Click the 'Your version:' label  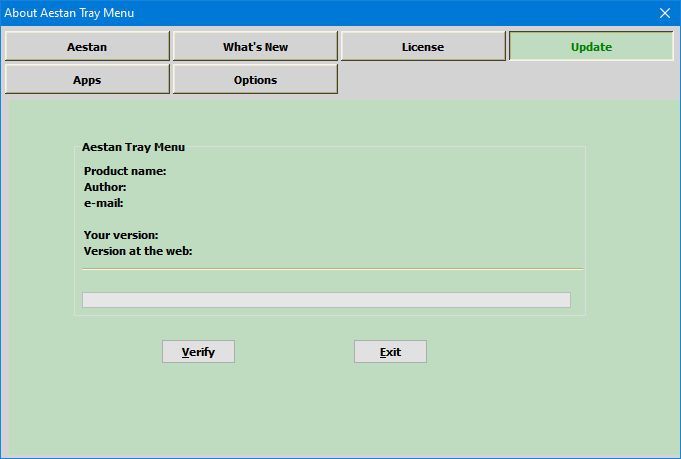click(x=121, y=235)
